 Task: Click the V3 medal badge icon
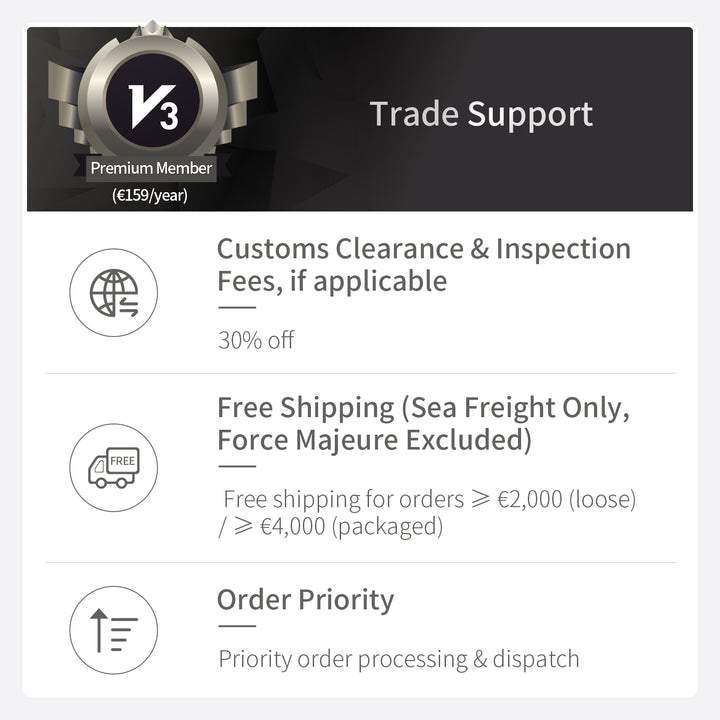pyautogui.click(x=152, y=99)
